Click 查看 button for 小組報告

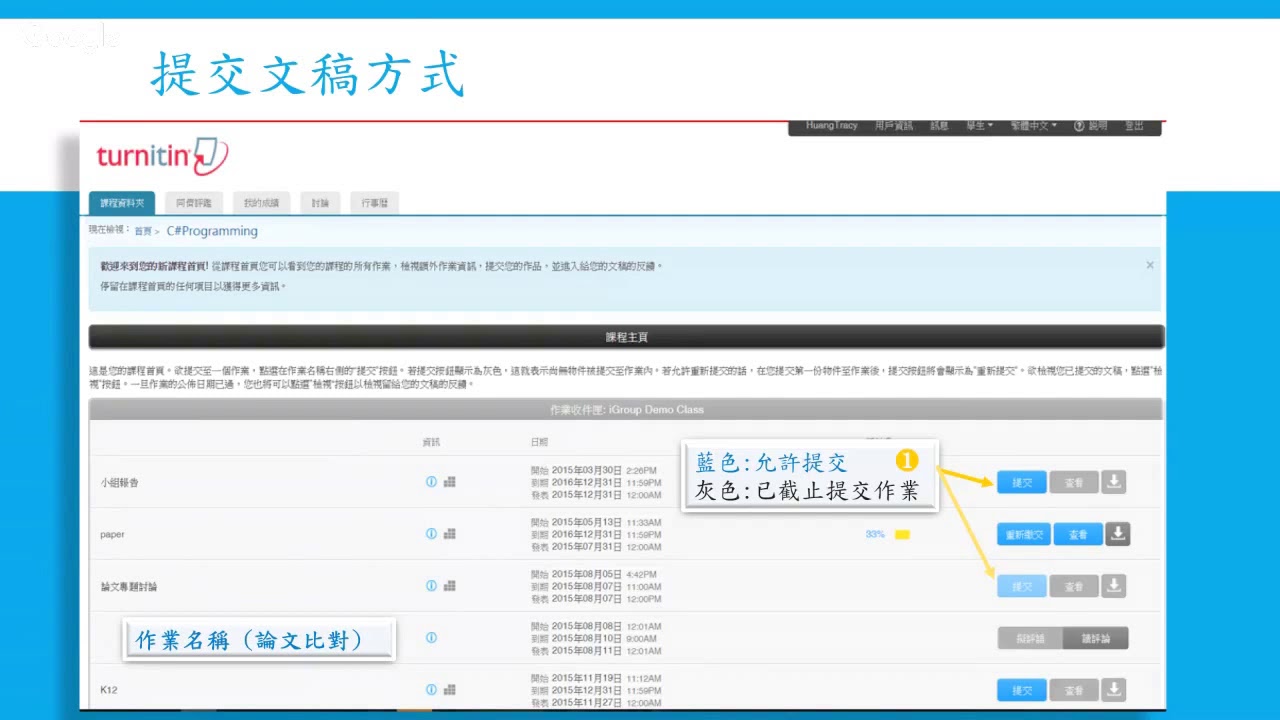[x=1074, y=483]
